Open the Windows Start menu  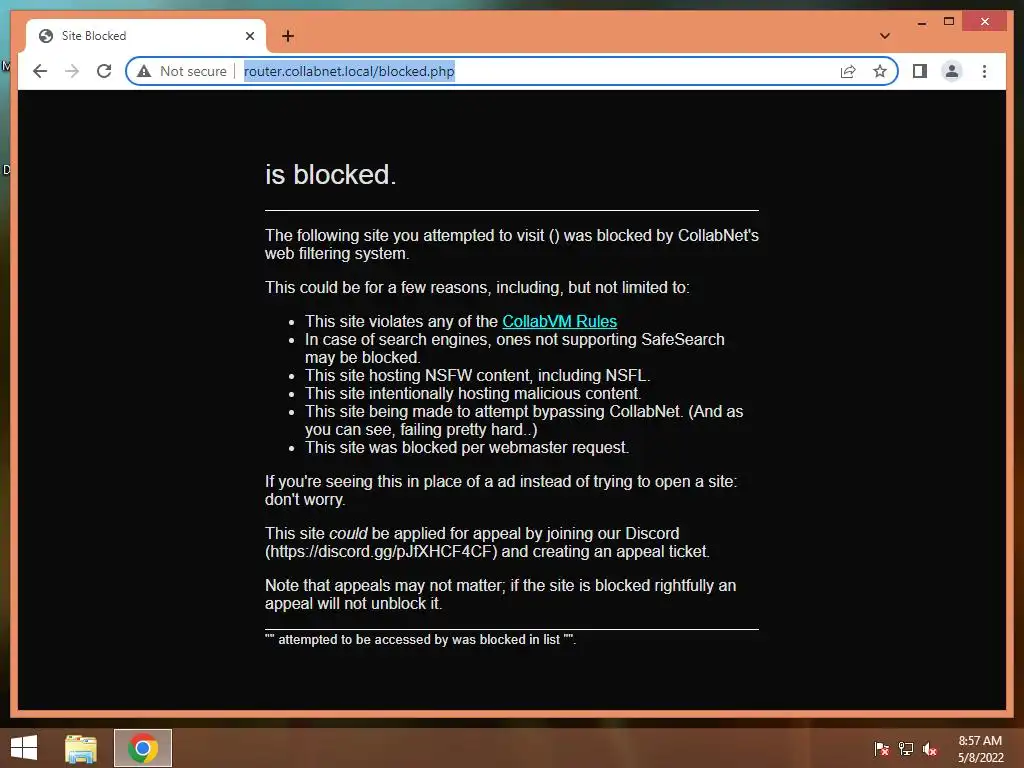pyautogui.click(x=24, y=748)
